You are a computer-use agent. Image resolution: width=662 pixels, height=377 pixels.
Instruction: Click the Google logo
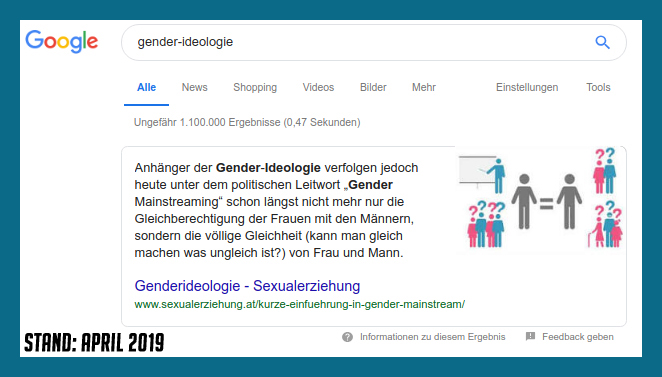(x=62, y=41)
